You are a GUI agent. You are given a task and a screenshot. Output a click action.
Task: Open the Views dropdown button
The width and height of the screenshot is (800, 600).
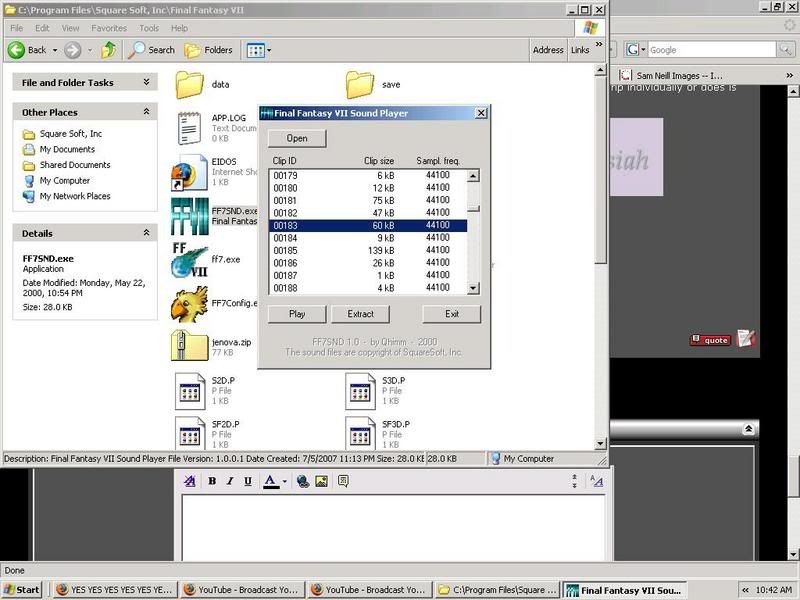[x=259, y=50]
